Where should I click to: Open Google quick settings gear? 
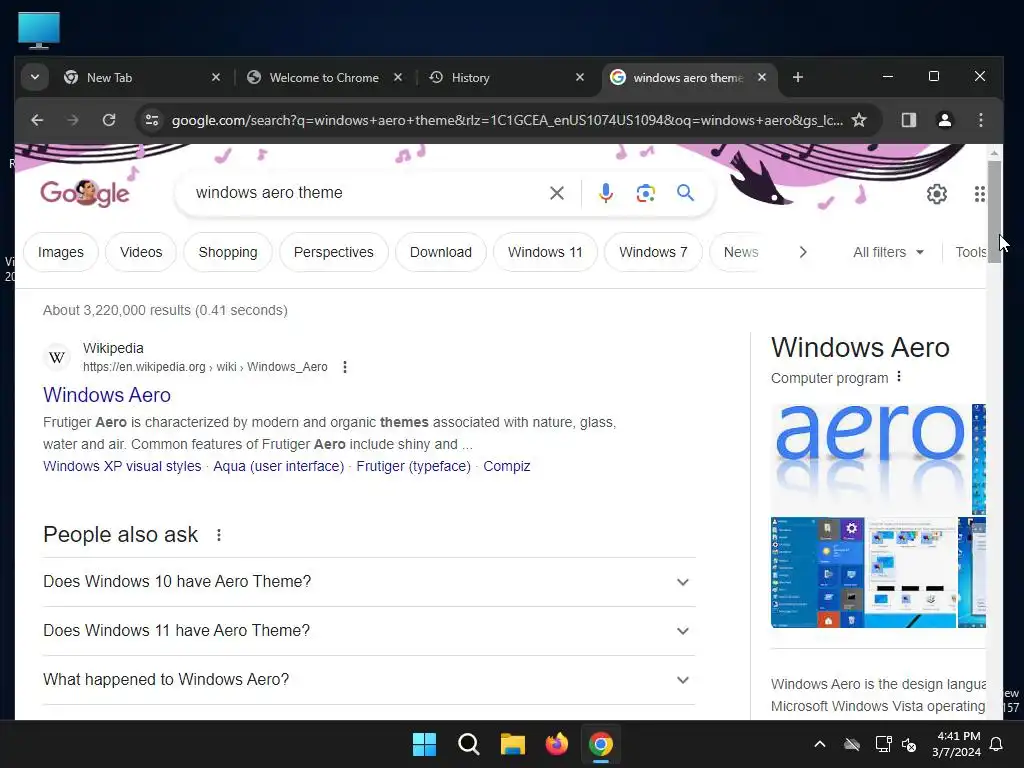pyautogui.click(x=936, y=194)
